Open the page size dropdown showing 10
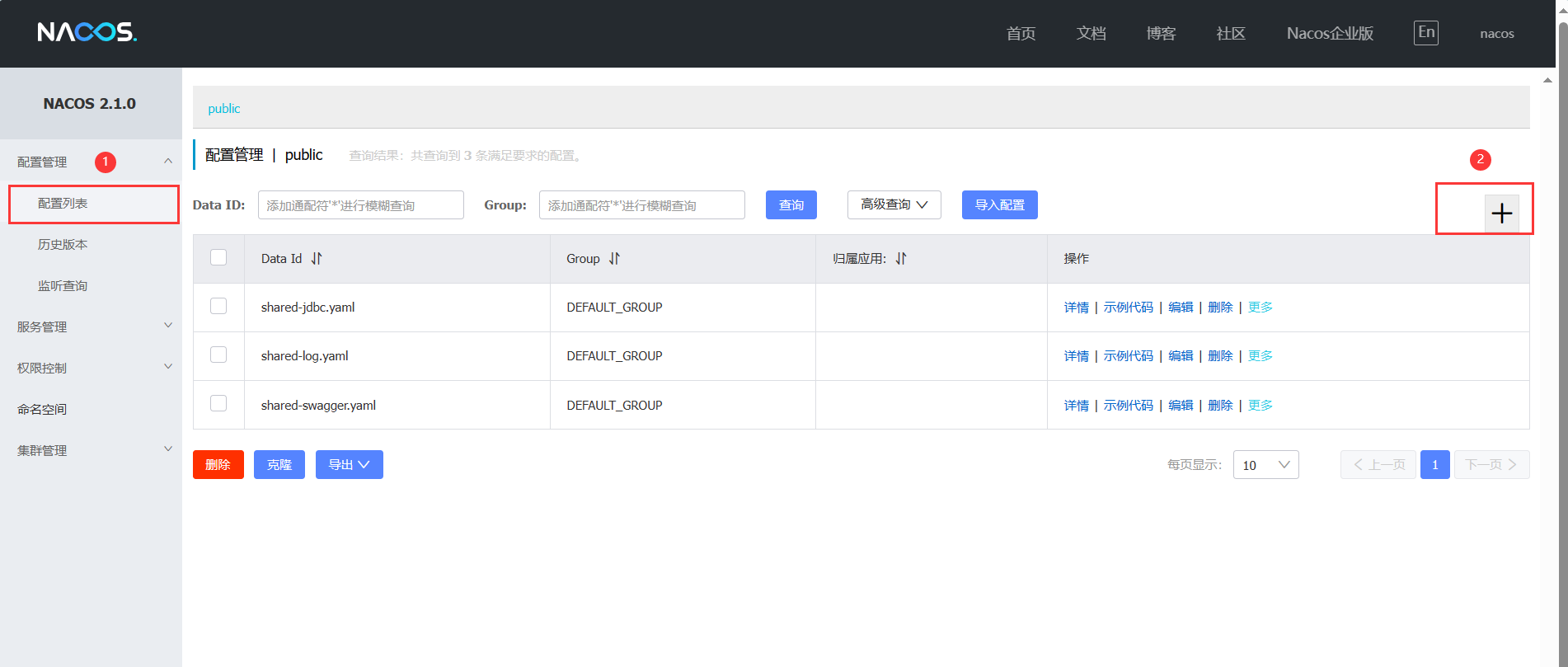1568x667 pixels. pos(1266,465)
